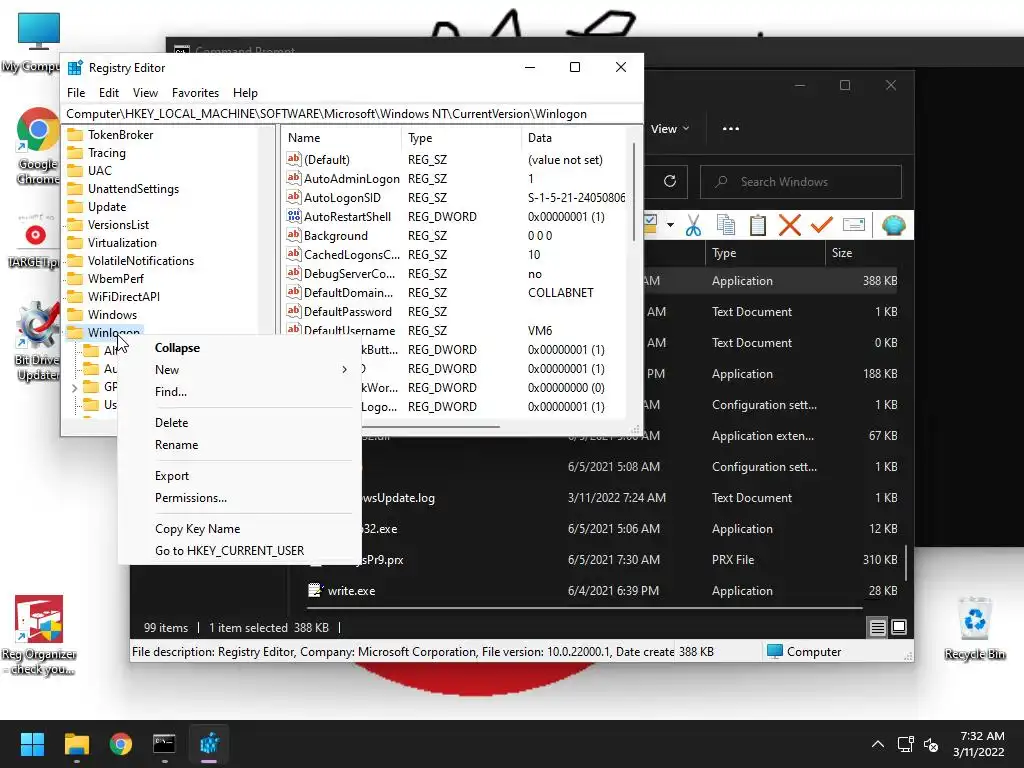Image resolution: width=1024 pixels, height=768 pixels.
Task: Select the Tracing key in the tree
Action: [107, 153]
